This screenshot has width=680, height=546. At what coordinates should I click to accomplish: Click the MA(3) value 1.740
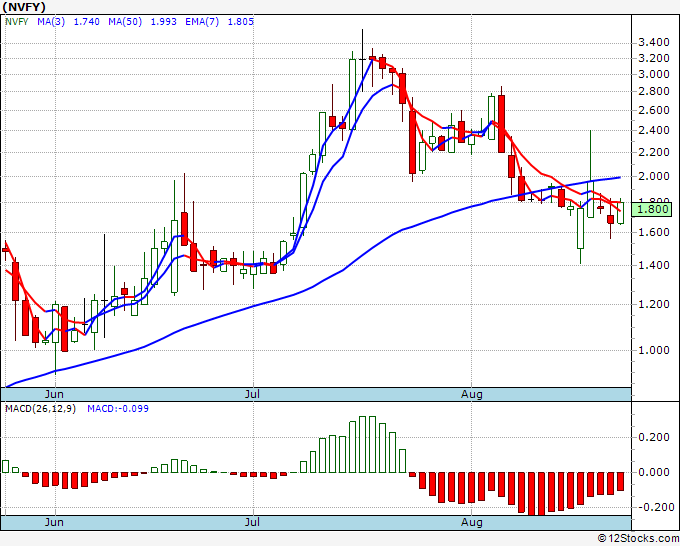pos(86,22)
